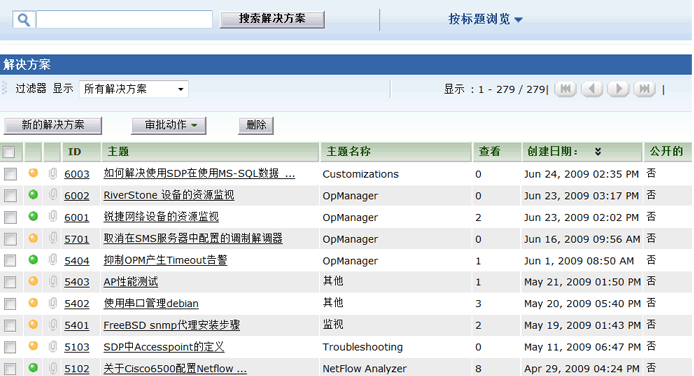This screenshot has width=694, height=376.
Task: Sort table by the 查看 column header
Action: (x=489, y=152)
